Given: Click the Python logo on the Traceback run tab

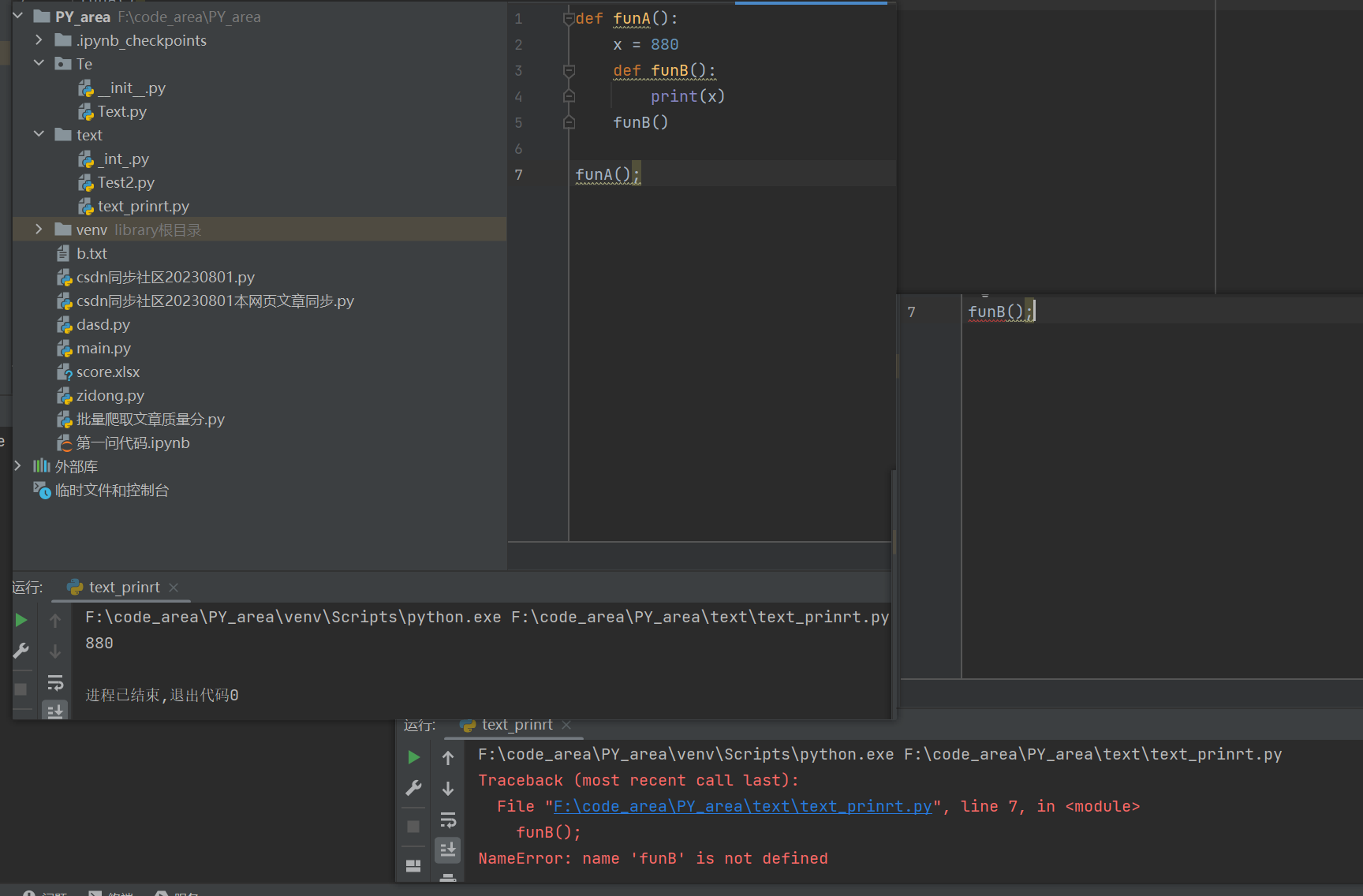Looking at the screenshot, I should point(468,725).
